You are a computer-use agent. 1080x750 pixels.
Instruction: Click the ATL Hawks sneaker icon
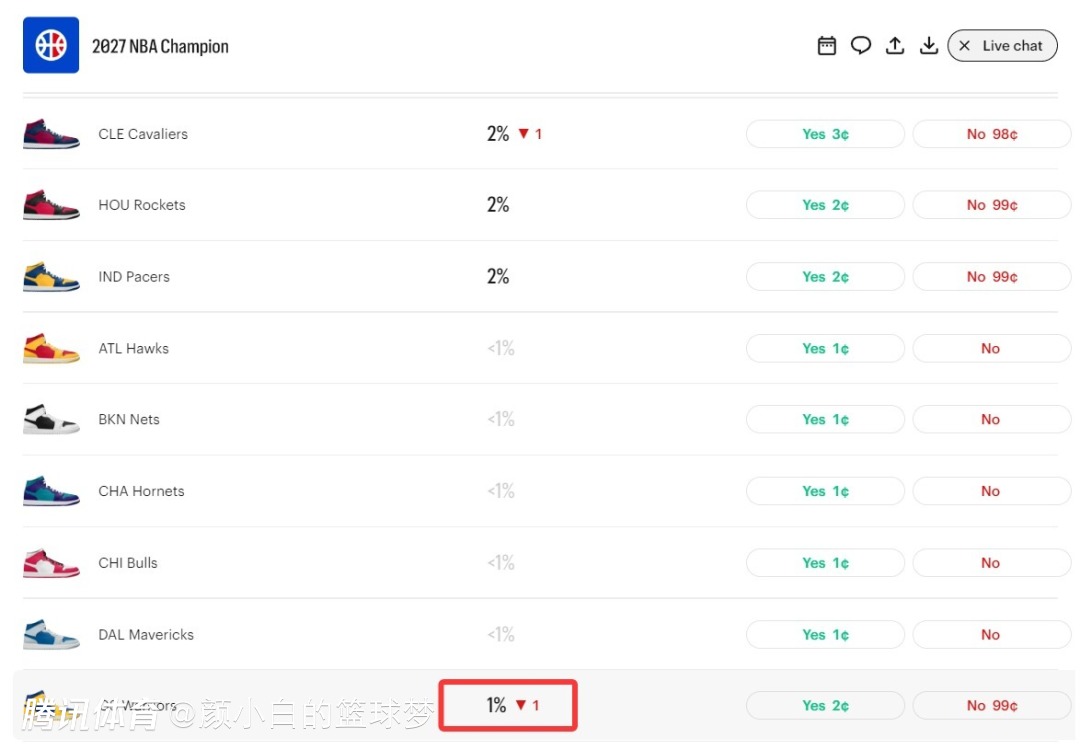pyautogui.click(x=51, y=348)
